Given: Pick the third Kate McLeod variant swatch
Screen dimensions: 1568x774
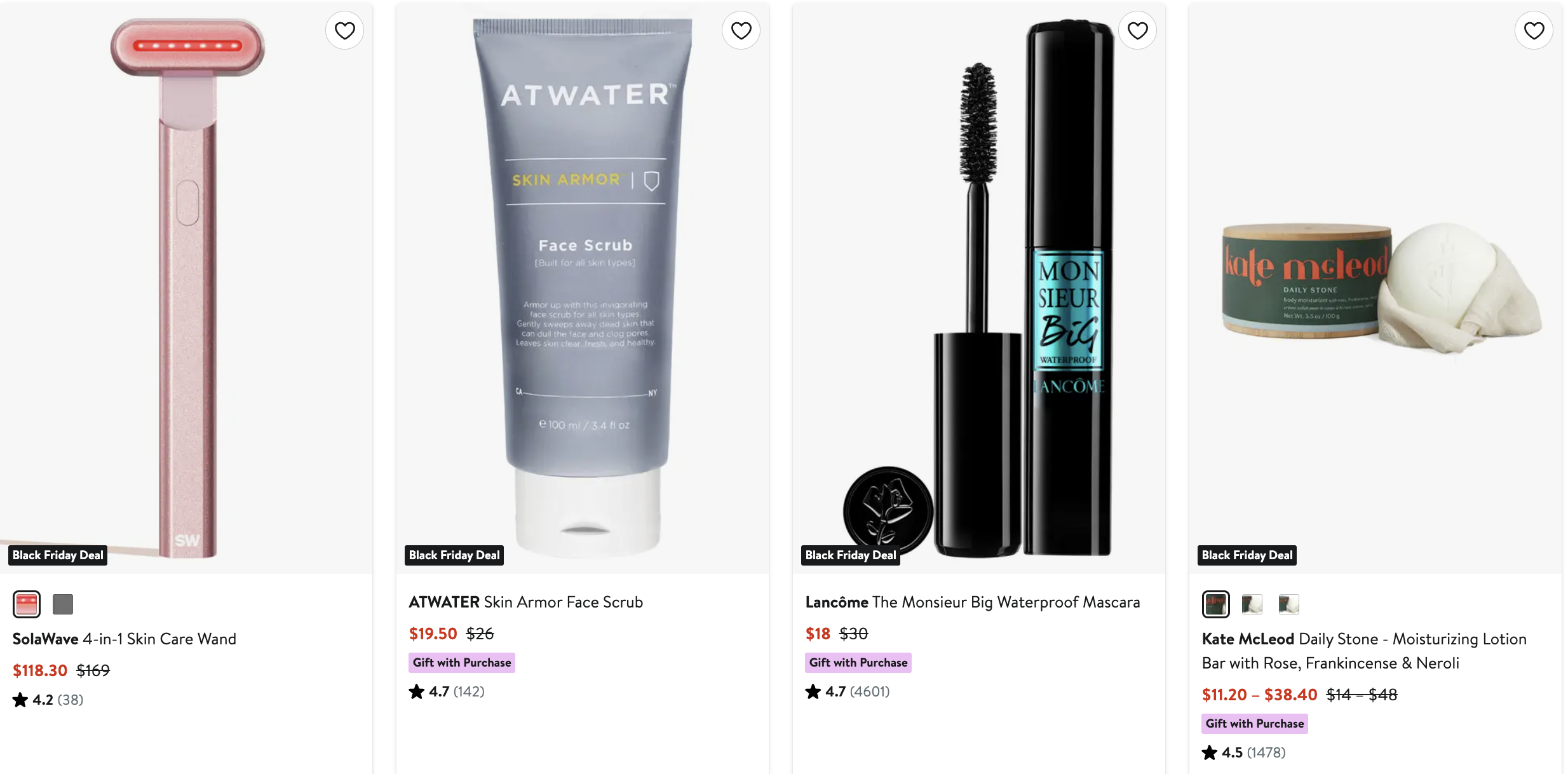Looking at the screenshot, I should 1289,604.
